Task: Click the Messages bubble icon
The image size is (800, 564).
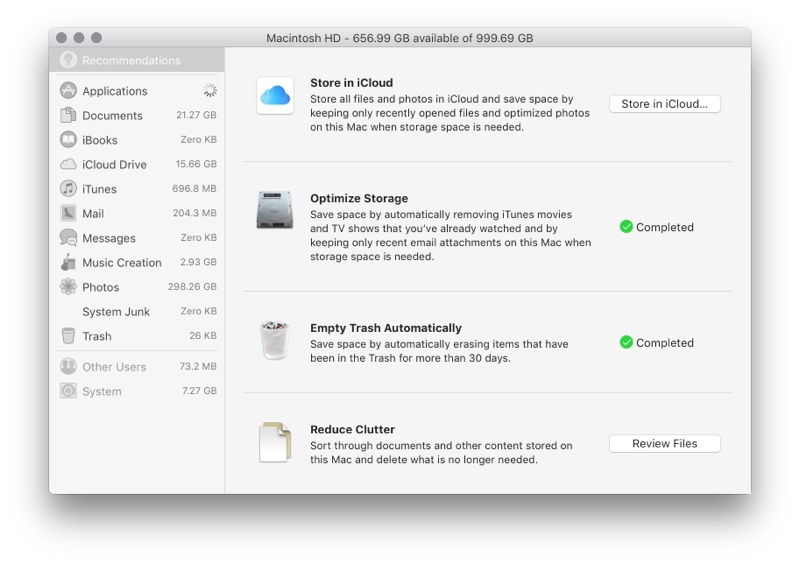Action: pyautogui.click(x=68, y=237)
